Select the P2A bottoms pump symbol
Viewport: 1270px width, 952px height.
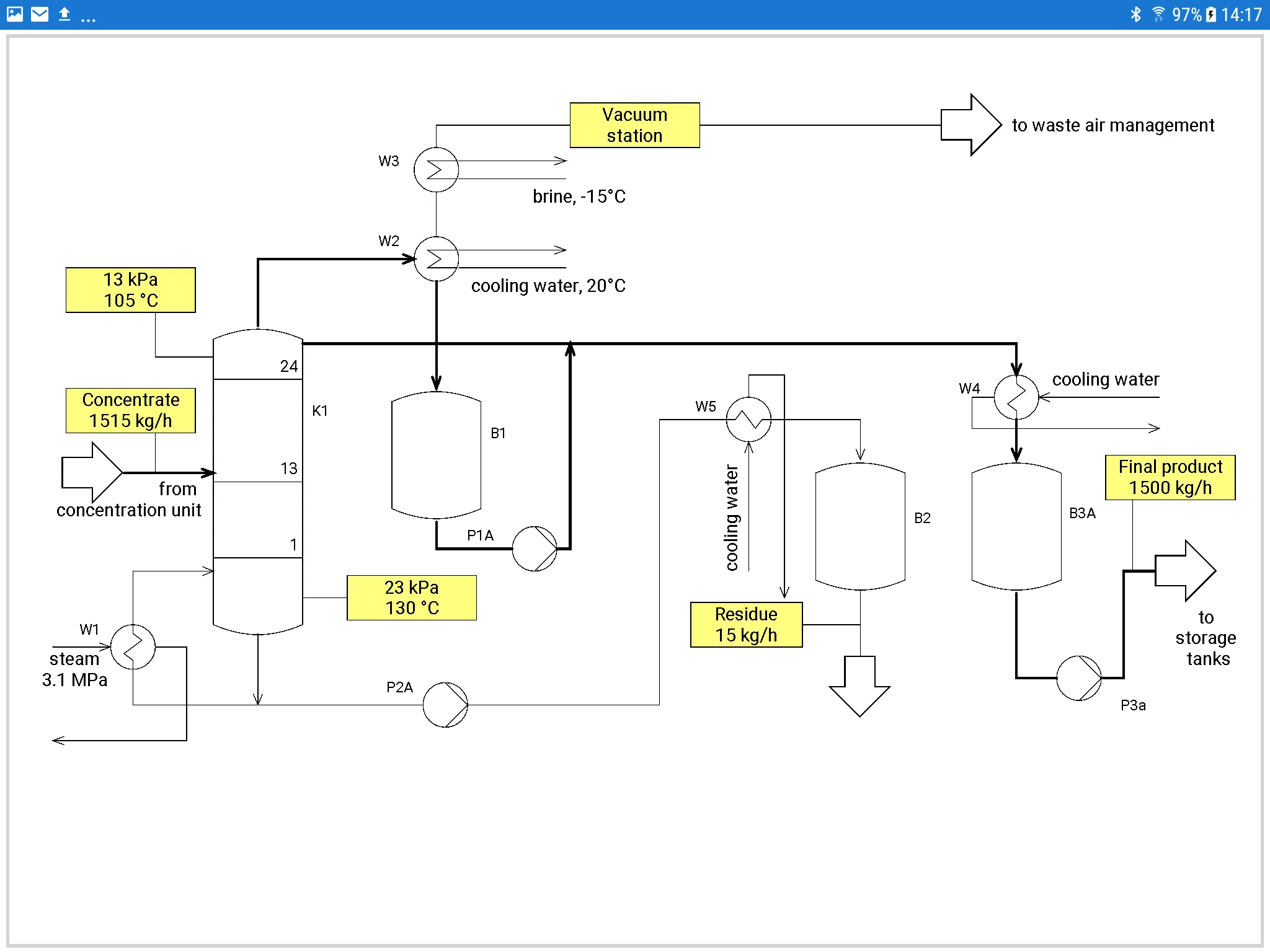point(445,705)
